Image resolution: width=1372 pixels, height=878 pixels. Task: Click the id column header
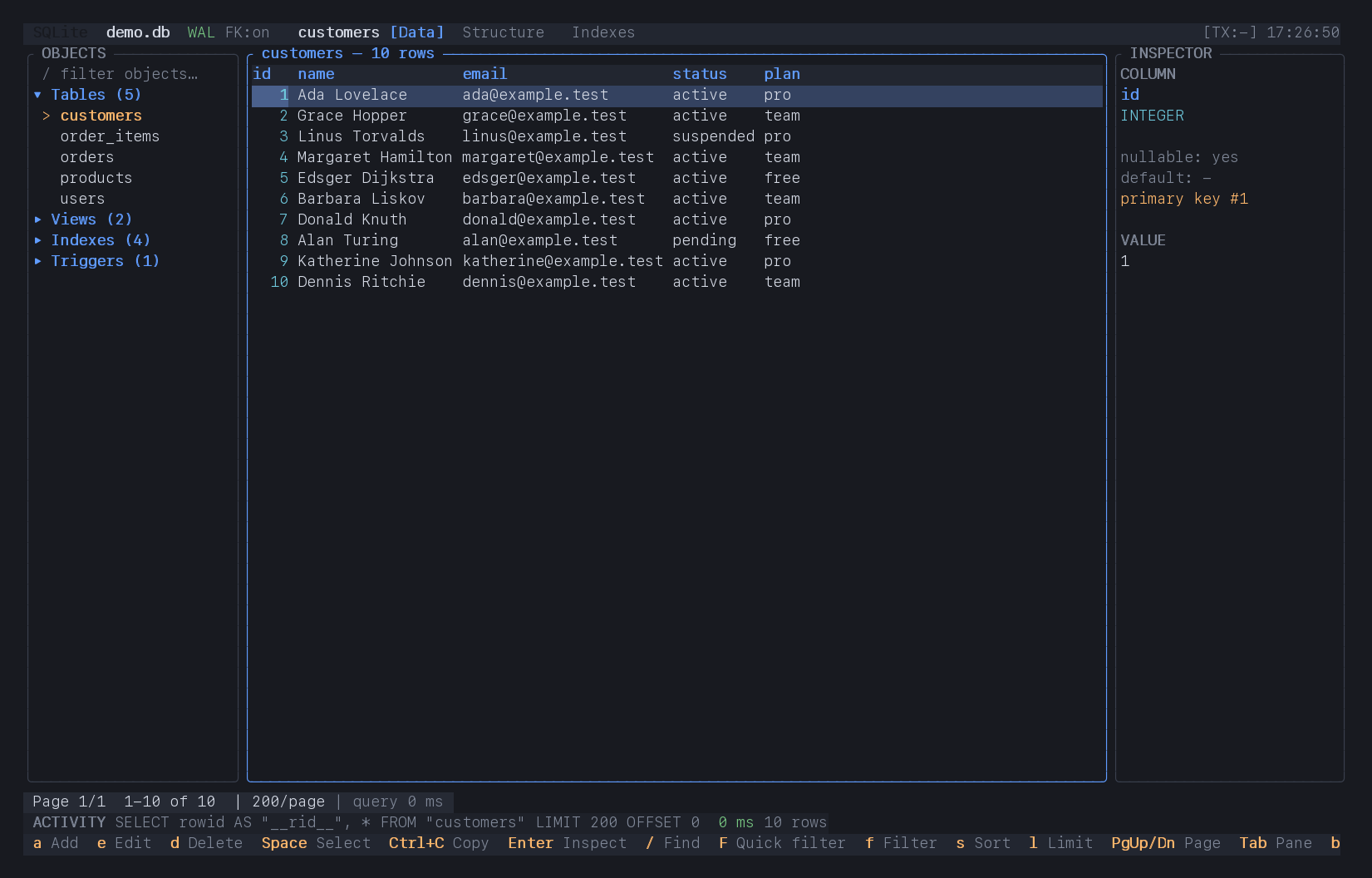point(262,74)
